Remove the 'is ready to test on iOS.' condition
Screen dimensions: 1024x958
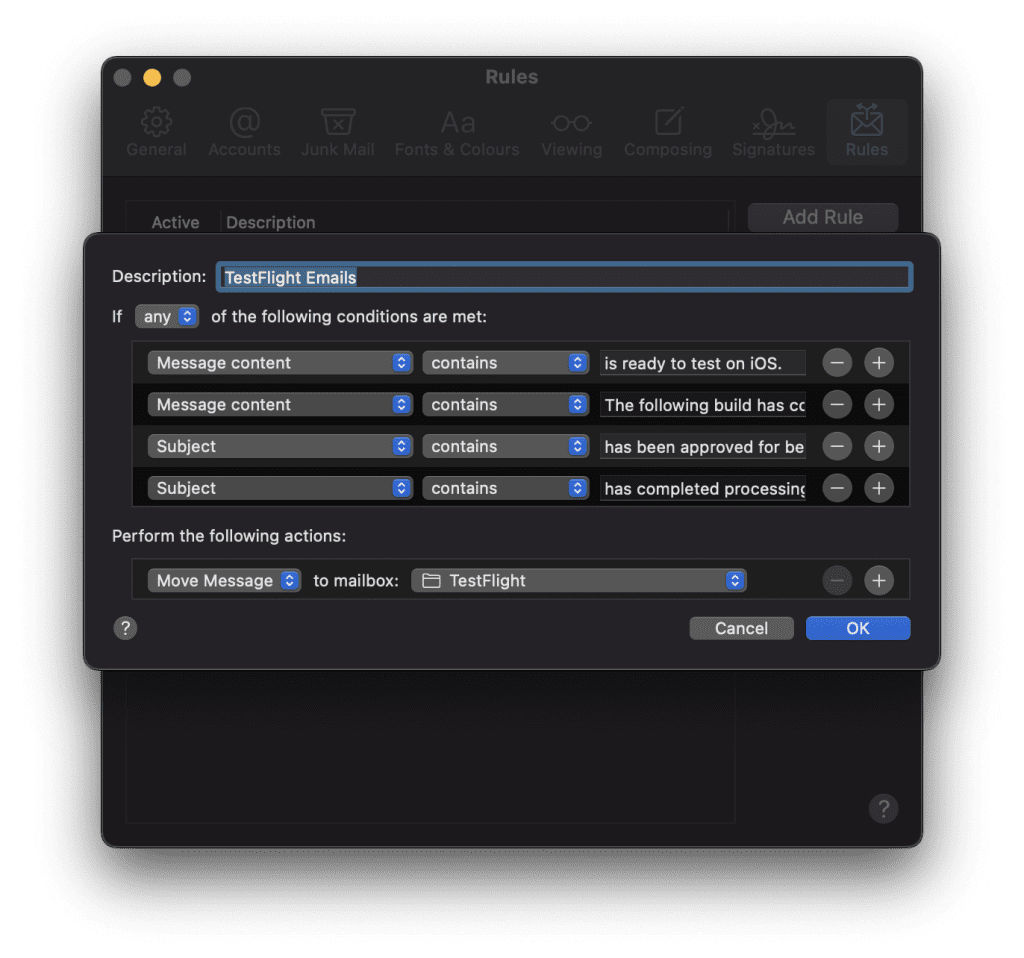tap(837, 363)
